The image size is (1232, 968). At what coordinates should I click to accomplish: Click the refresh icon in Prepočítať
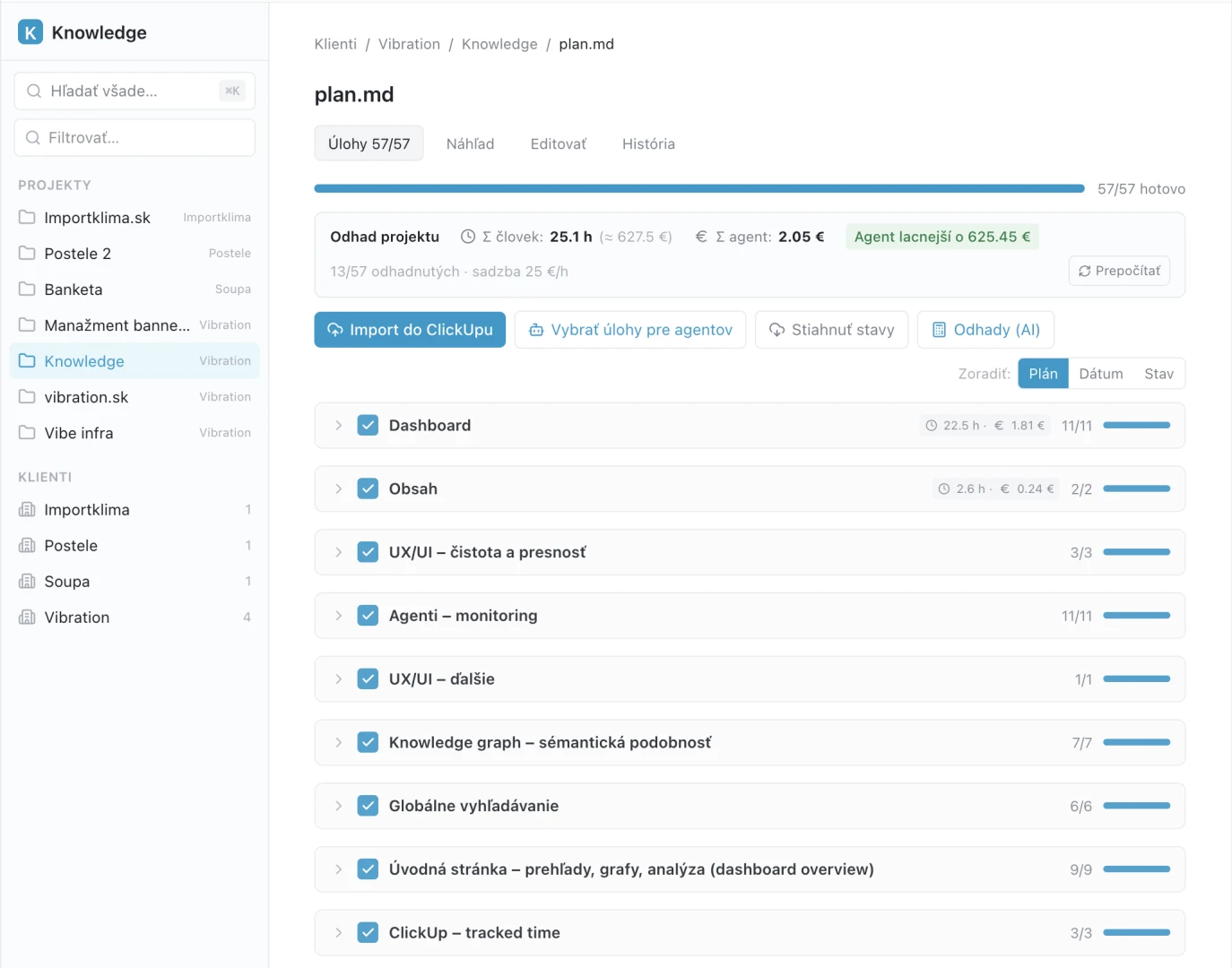[x=1085, y=271]
